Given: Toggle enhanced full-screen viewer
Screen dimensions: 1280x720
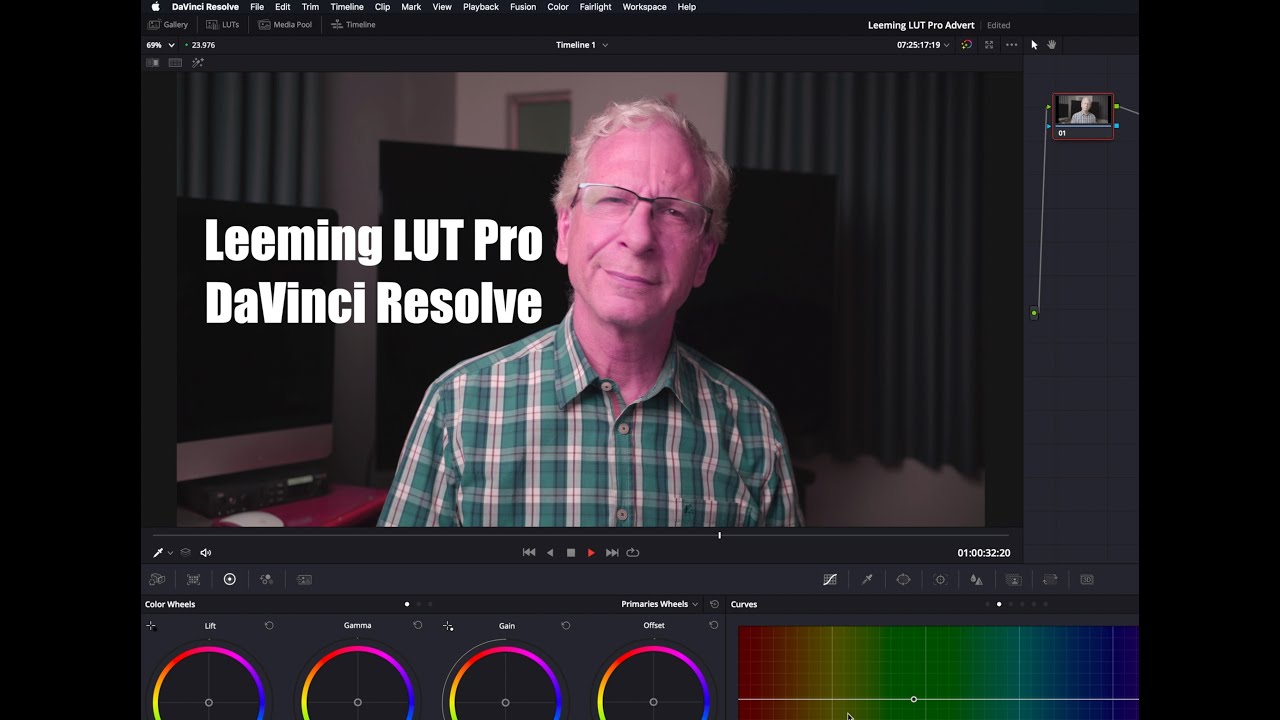Looking at the screenshot, I should coord(989,45).
